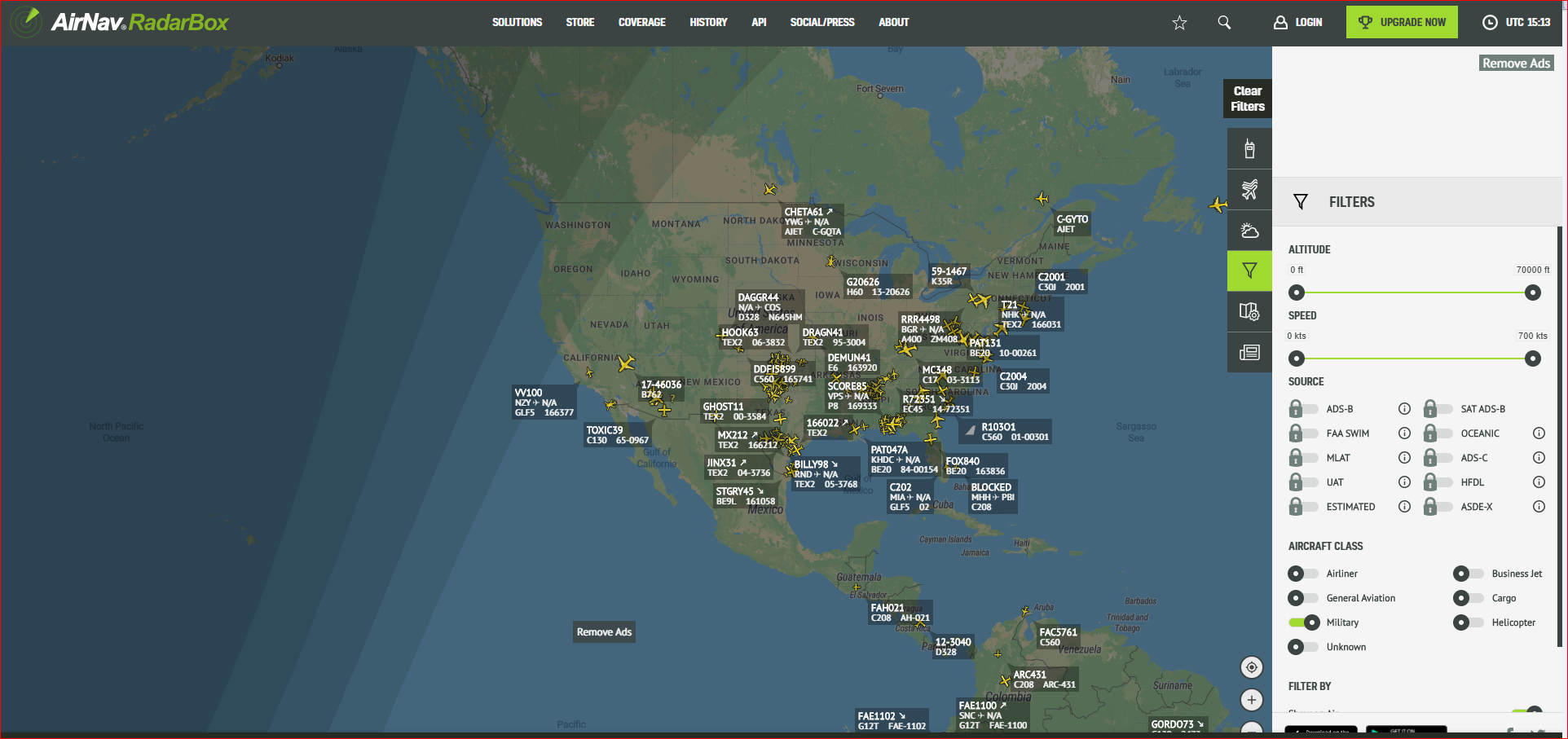Image resolution: width=1568 pixels, height=739 pixels.
Task: Click the altitude slider minimum handle
Action: [x=1297, y=293]
